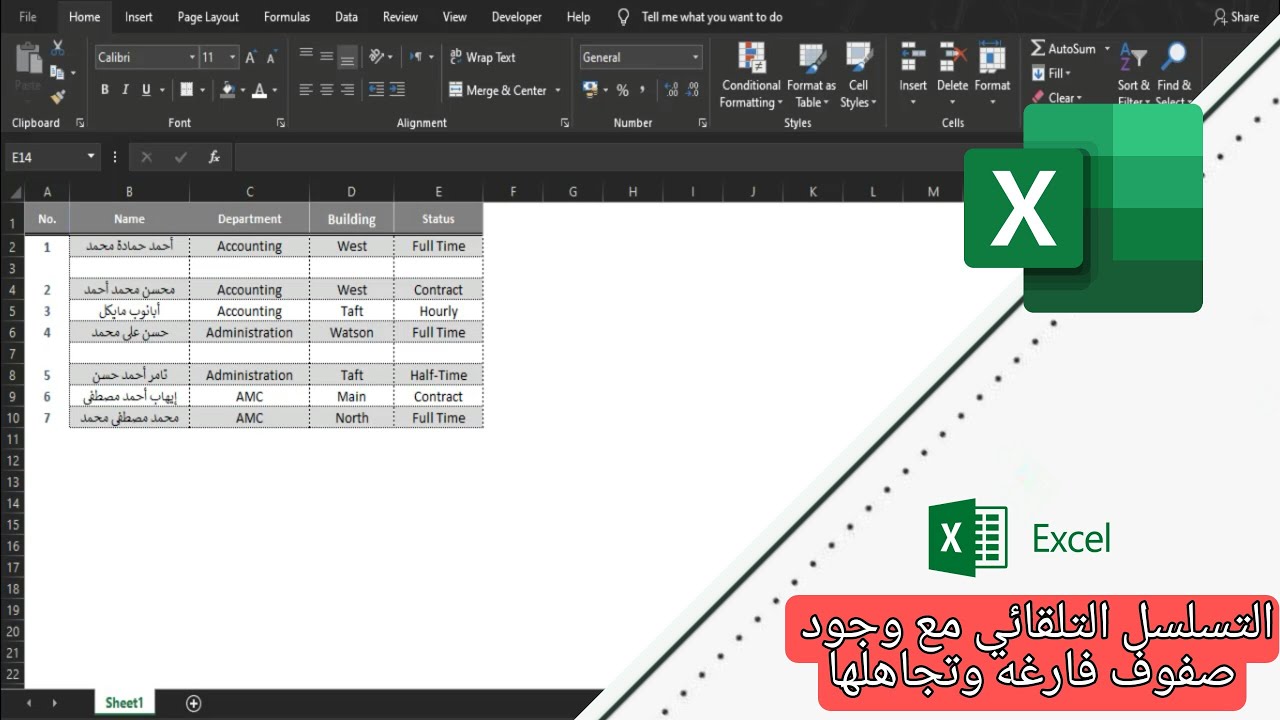The image size is (1280, 720).
Task: Toggle Wrap Text
Action: 483,57
